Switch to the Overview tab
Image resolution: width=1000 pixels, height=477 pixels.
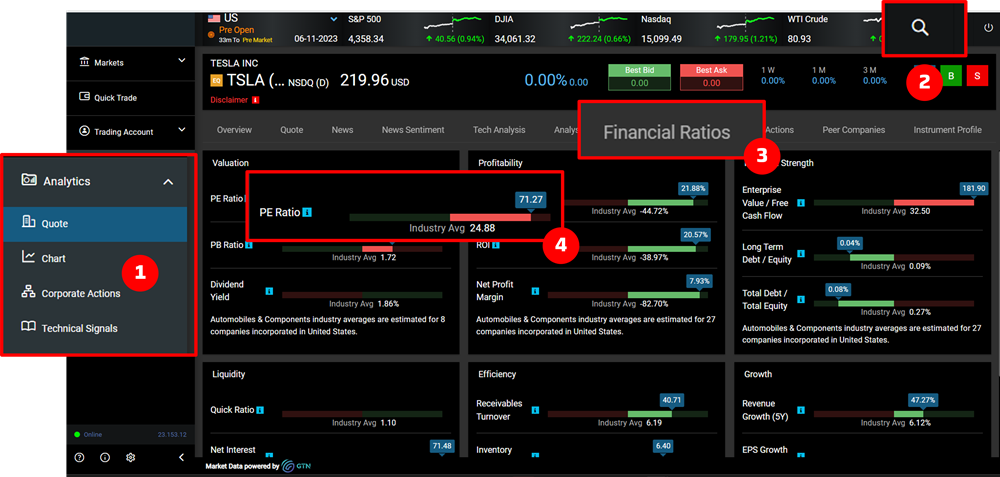pyautogui.click(x=234, y=129)
